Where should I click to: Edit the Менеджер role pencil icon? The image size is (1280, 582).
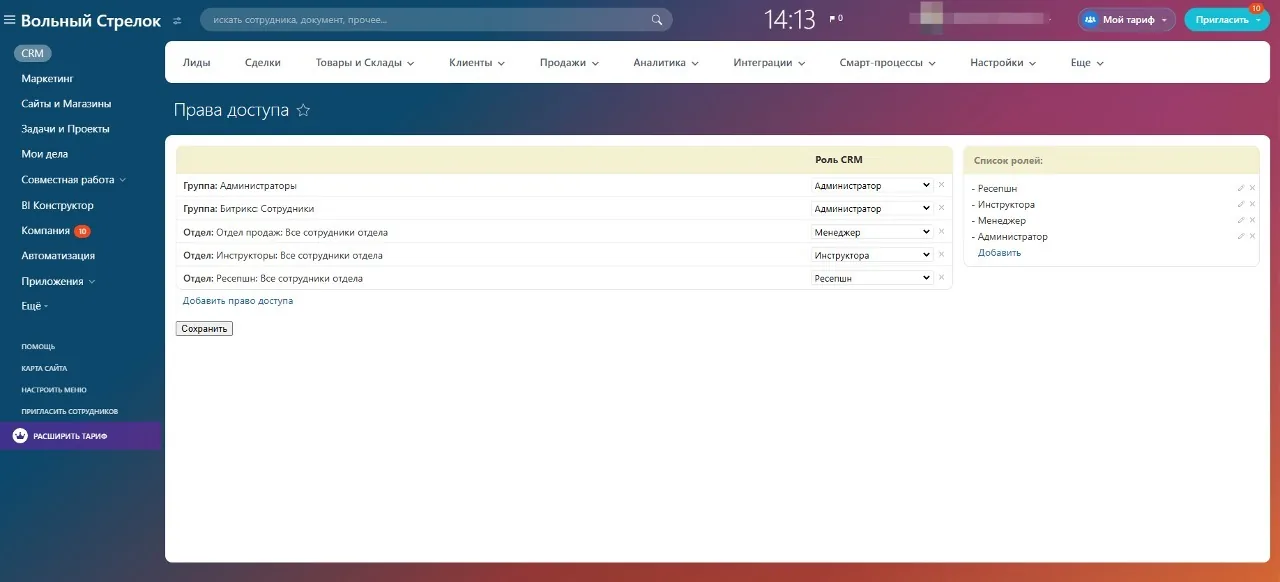(1241, 220)
